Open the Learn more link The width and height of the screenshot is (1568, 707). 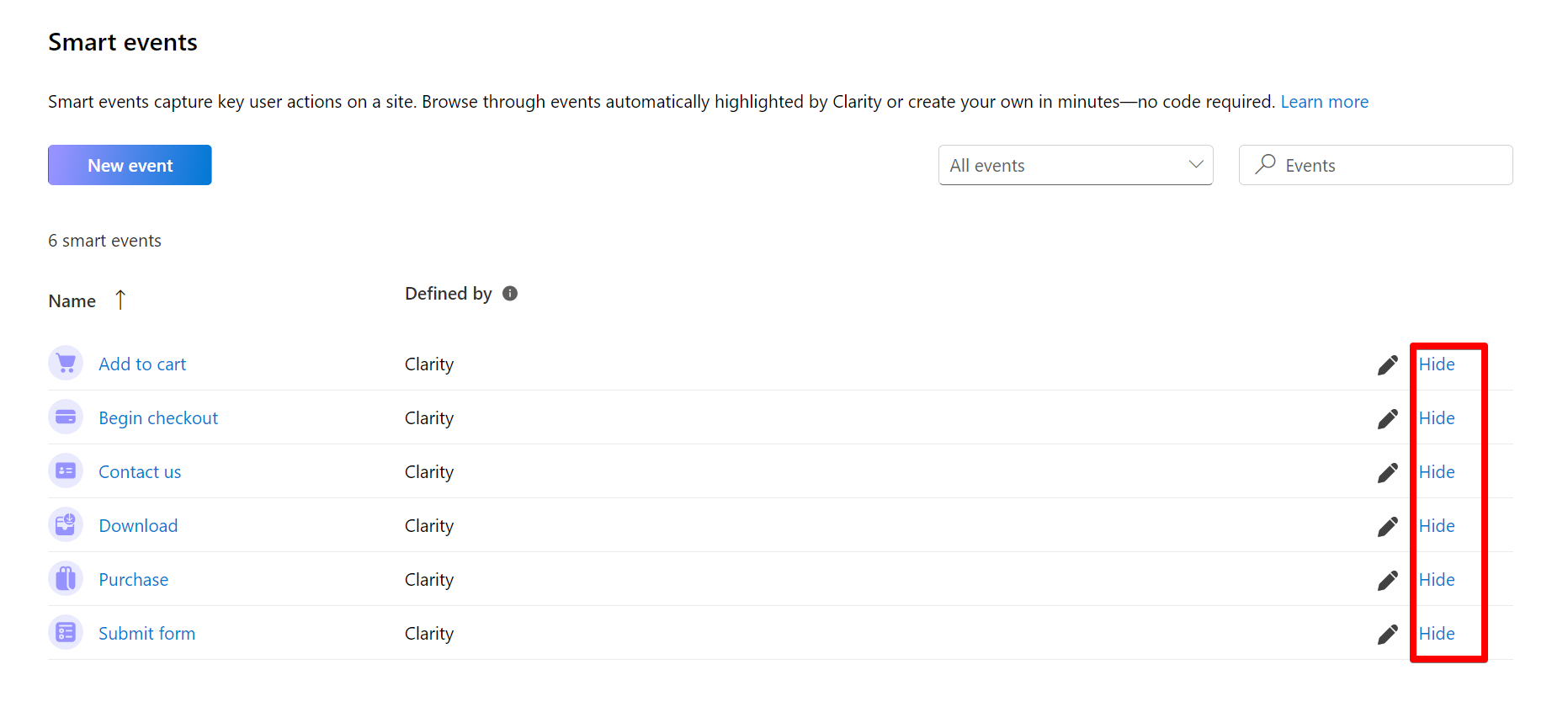pyautogui.click(x=1324, y=101)
